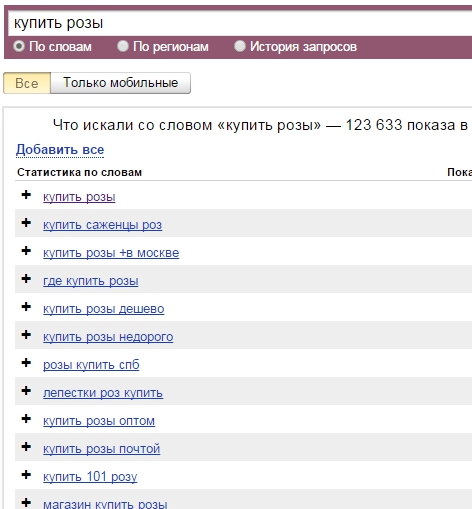
Task: Click plus icon next to 'лепестки роз купить'
Action: [26, 391]
